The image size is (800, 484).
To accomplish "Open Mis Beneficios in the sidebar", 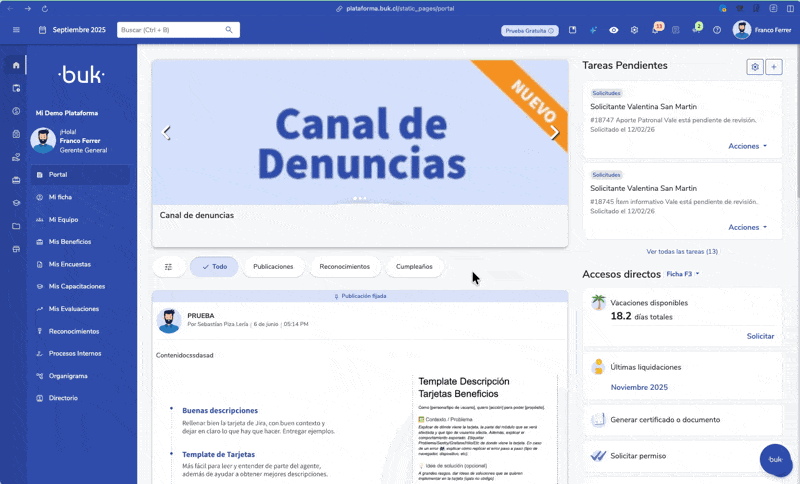I will (70, 241).
